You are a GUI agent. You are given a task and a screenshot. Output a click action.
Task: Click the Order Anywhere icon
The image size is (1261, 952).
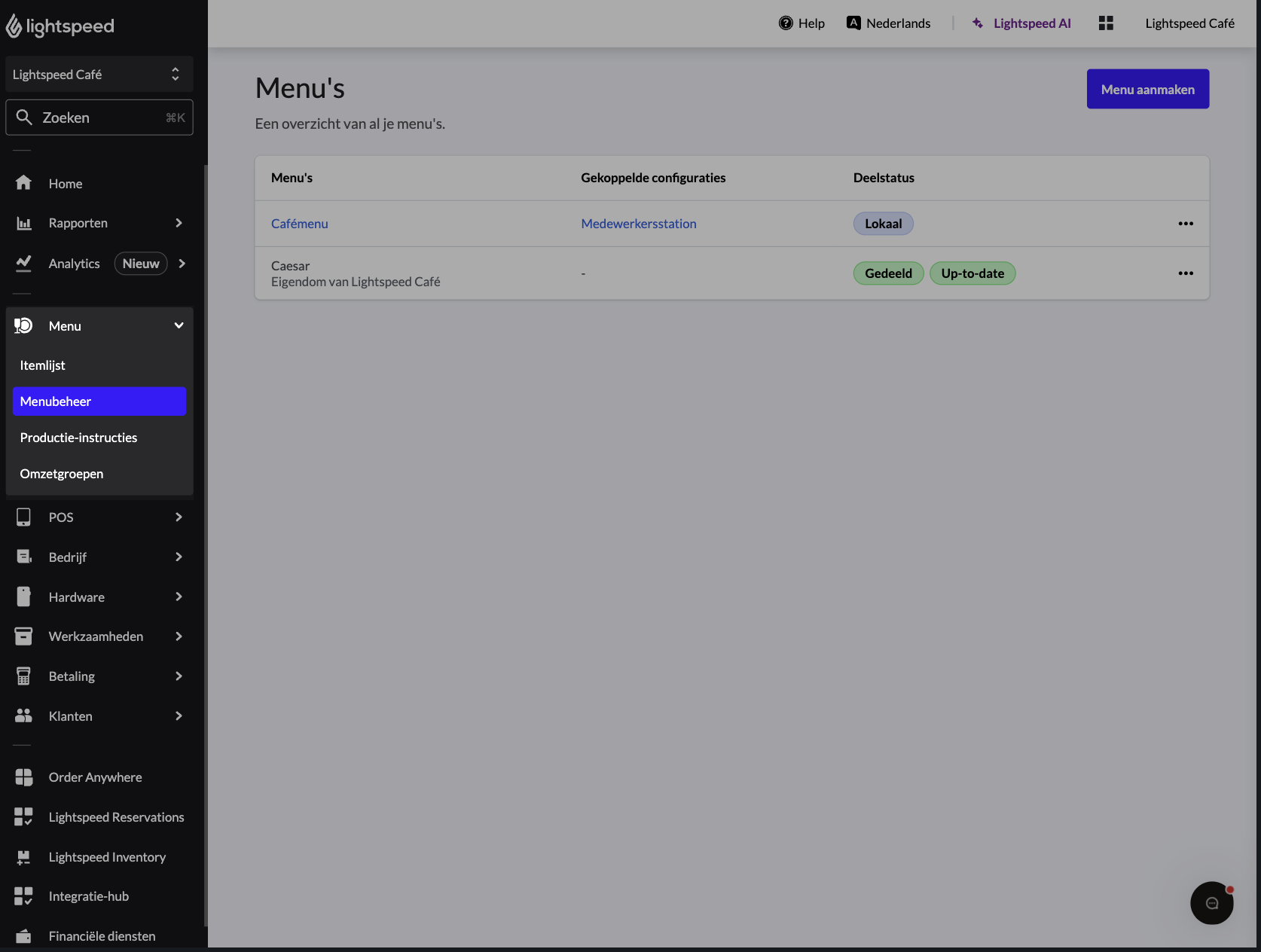coord(23,777)
